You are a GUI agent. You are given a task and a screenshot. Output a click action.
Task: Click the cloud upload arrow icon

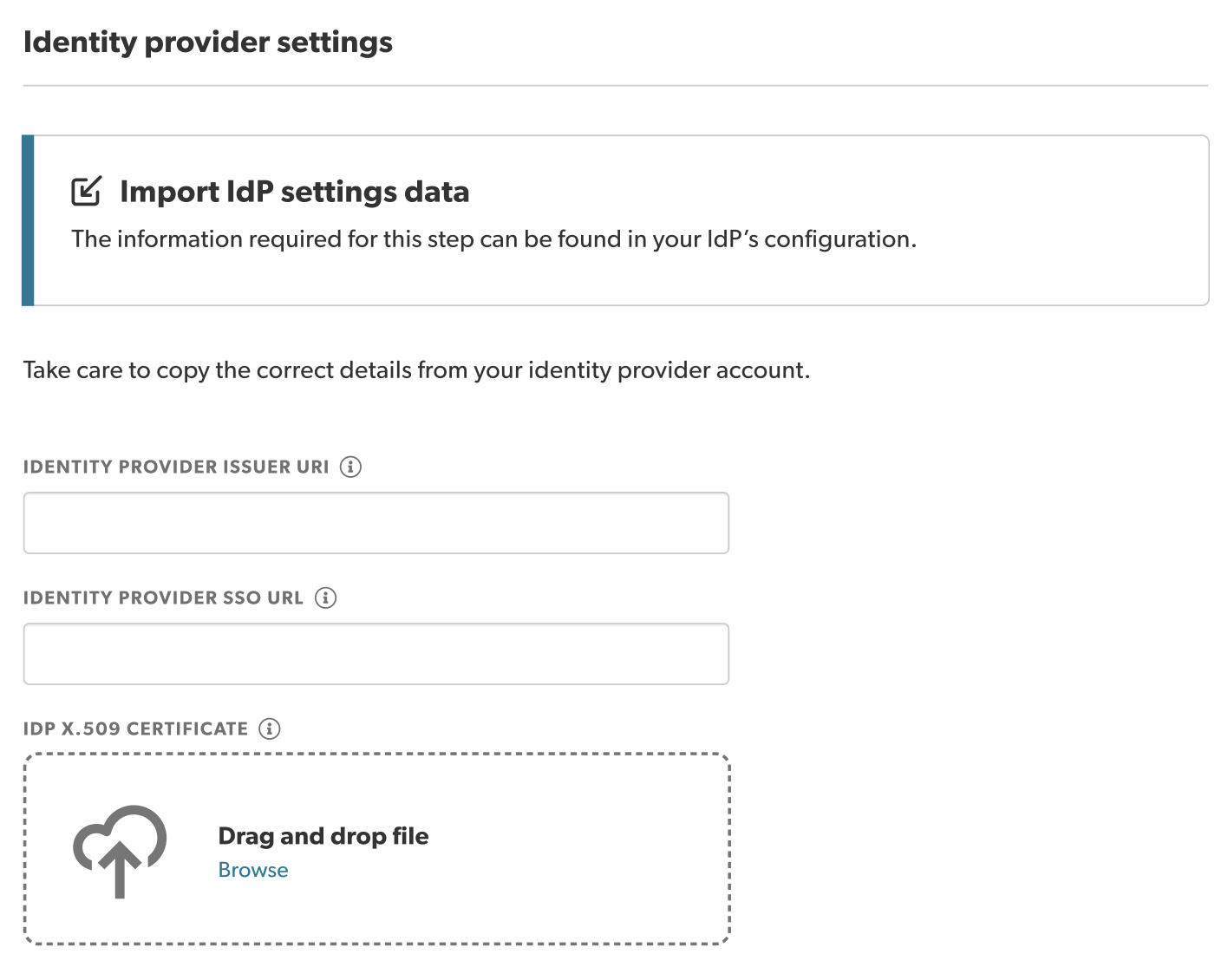click(120, 851)
